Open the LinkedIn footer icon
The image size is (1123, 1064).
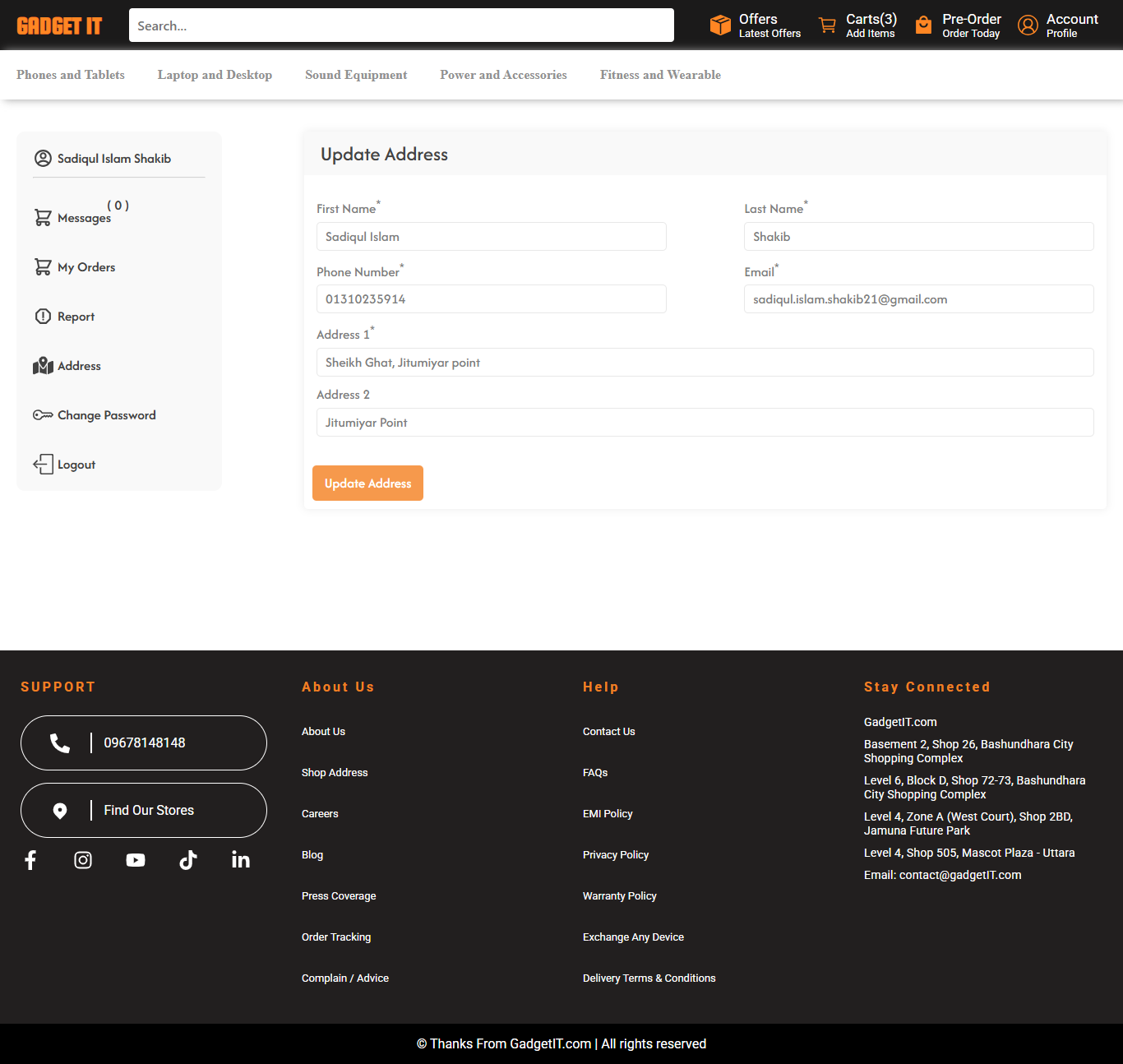coord(241,860)
